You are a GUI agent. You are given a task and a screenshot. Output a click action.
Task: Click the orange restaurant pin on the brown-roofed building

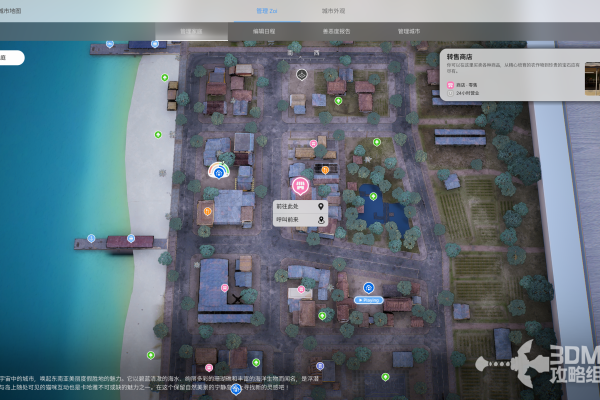point(207,211)
